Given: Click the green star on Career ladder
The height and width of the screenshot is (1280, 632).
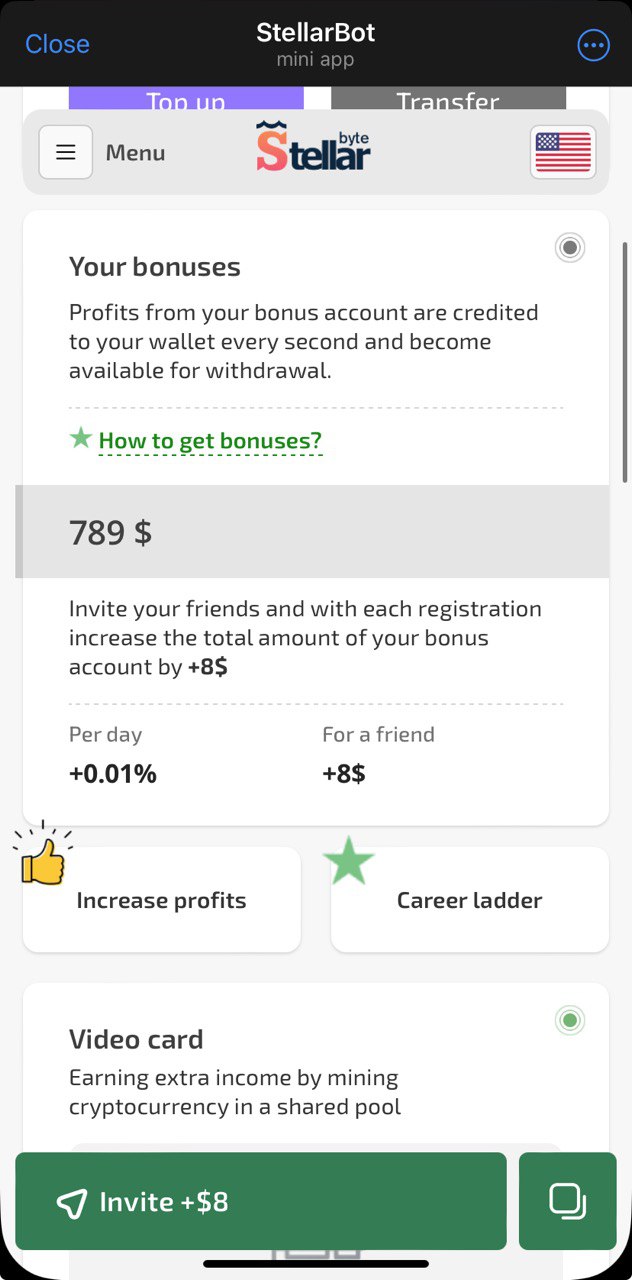Looking at the screenshot, I should [348, 861].
